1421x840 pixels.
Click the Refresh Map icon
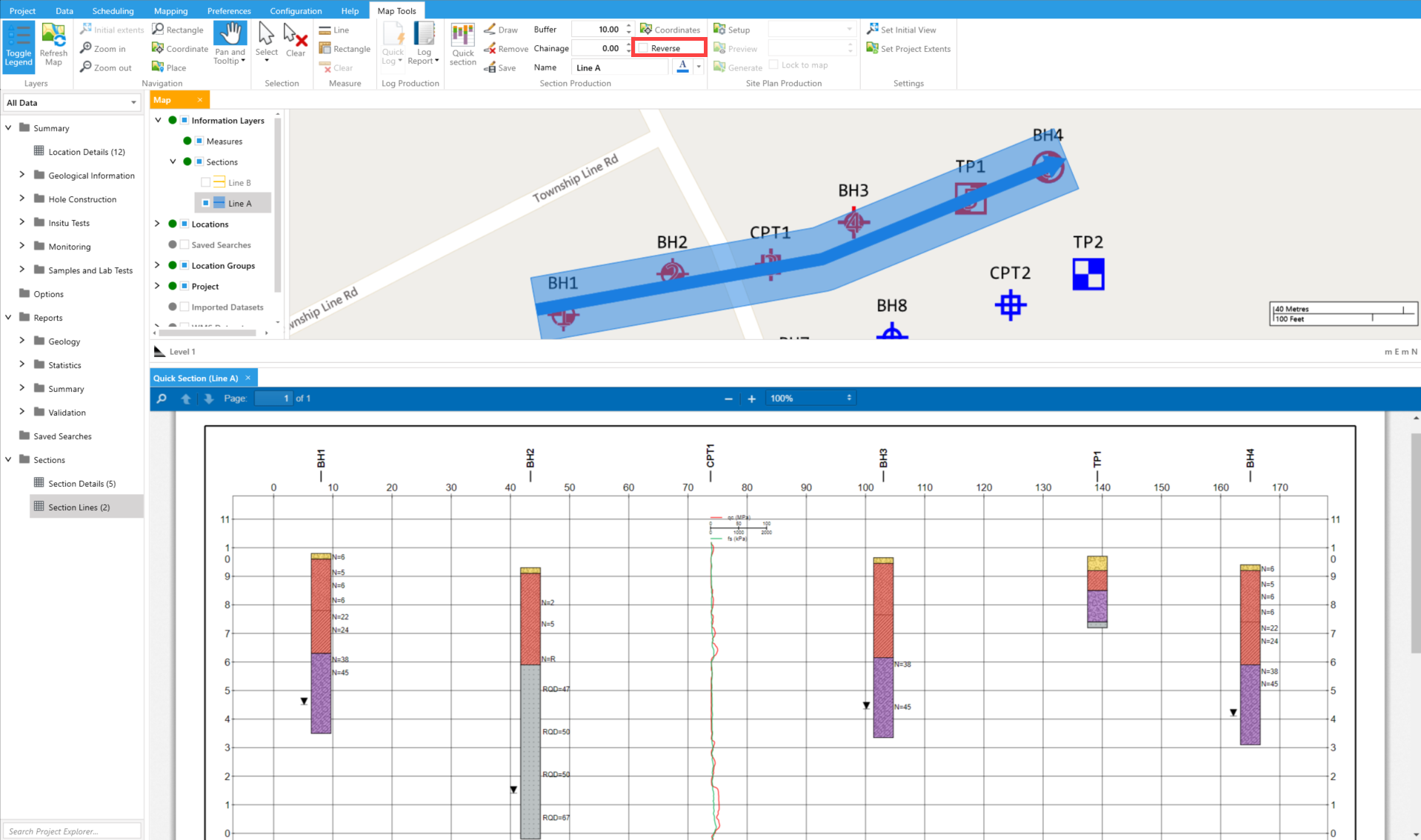53,45
